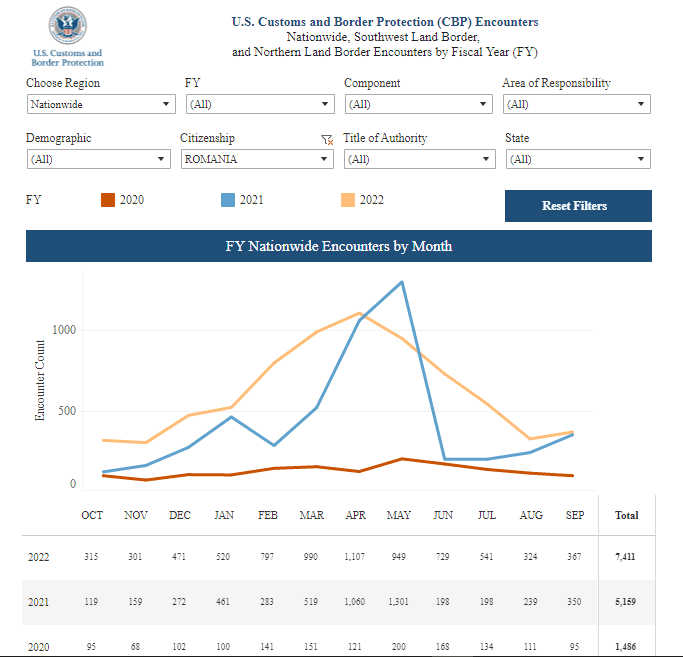This screenshot has width=683, height=657.
Task: Click the Total column header
Action: (626, 515)
